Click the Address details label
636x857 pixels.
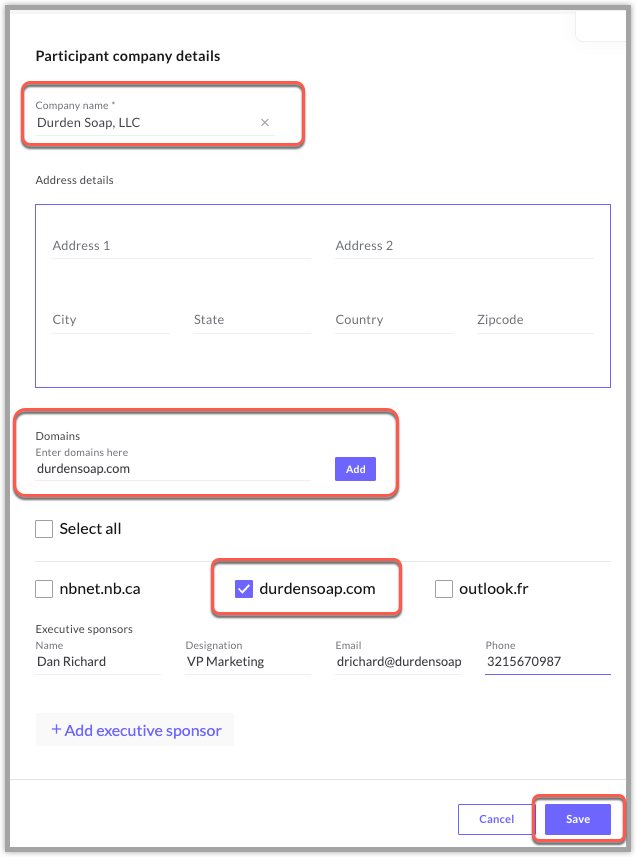(x=74, y=180)
